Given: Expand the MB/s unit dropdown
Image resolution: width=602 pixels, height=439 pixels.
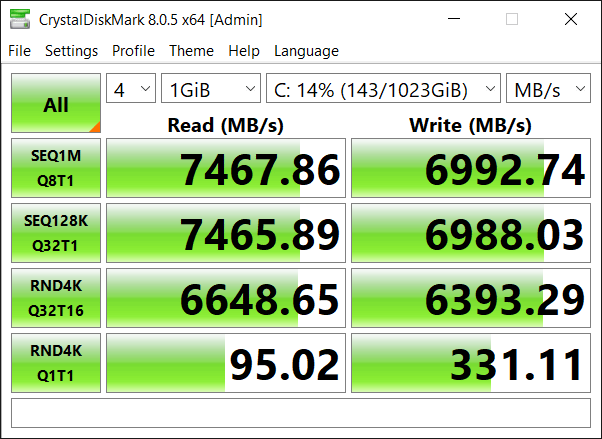Looking at the screenshot, I should click(x=548, y=88).
